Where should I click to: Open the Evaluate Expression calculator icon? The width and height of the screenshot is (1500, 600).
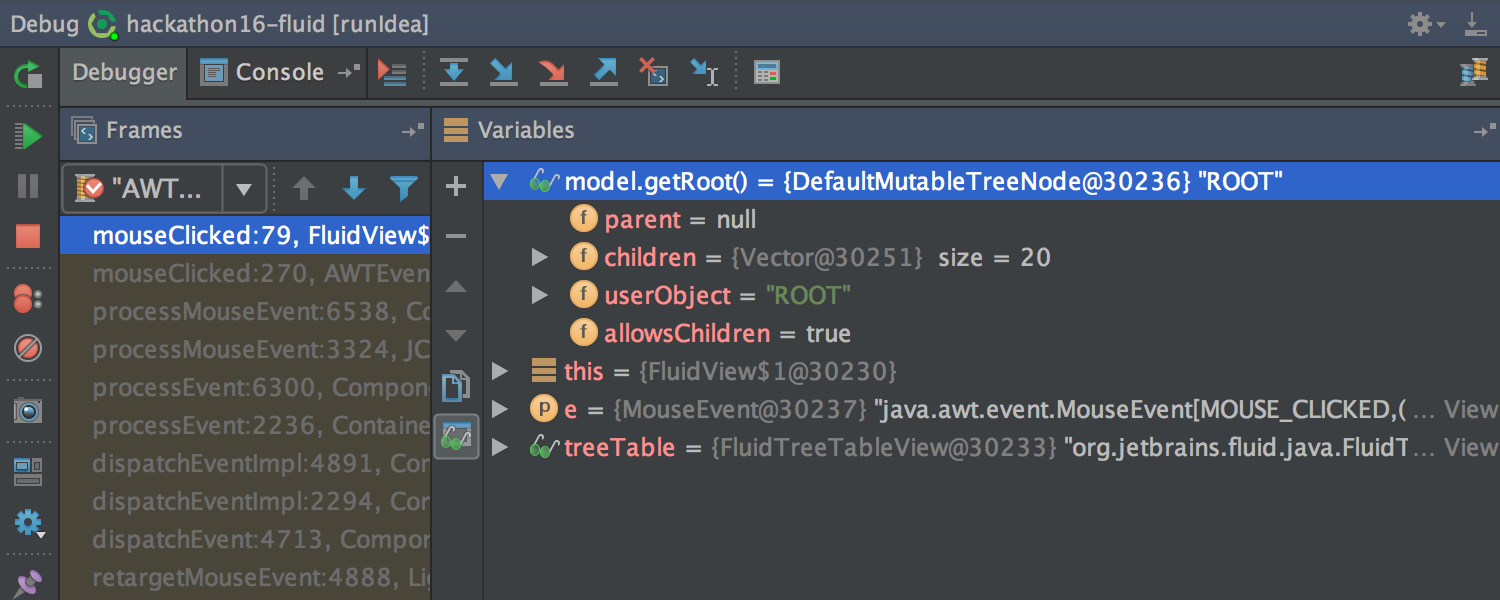click(766, 71)
